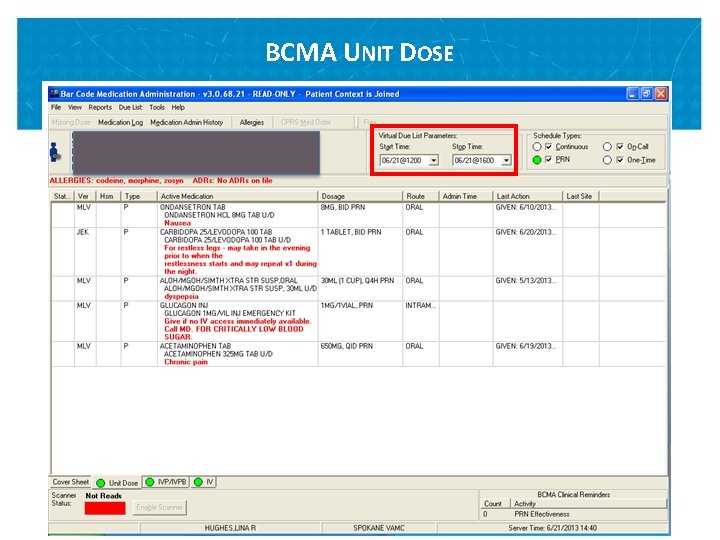Open the Tools menu

click(157, 107)
